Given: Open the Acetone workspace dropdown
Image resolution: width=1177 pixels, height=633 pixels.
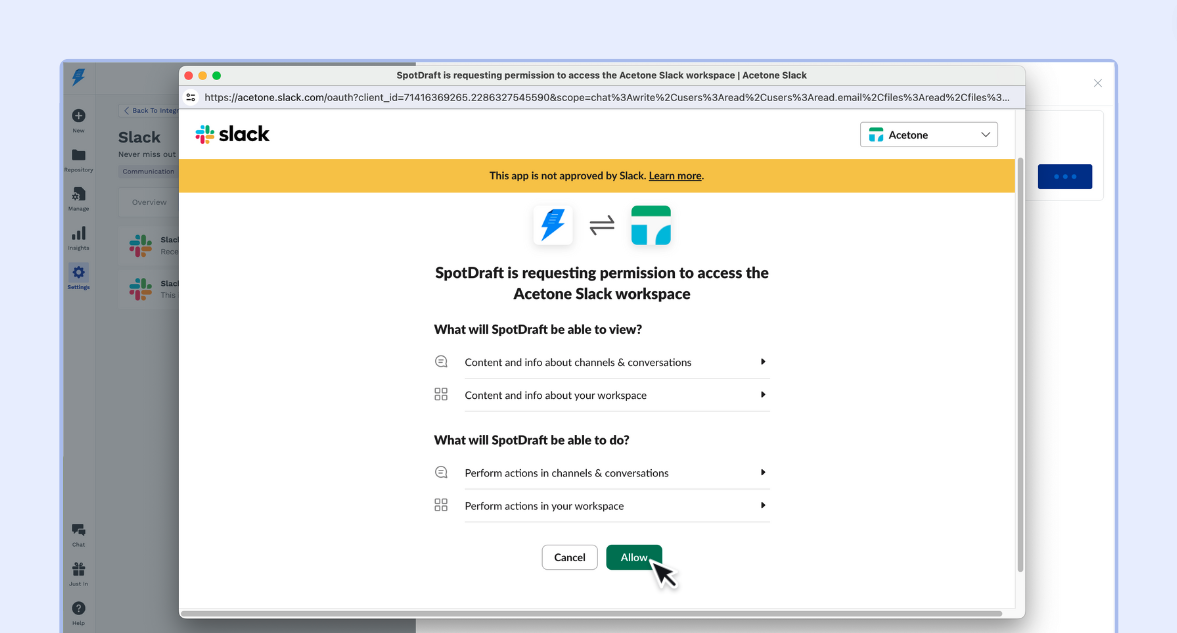Looking at the screenshot, I should 929,134.
